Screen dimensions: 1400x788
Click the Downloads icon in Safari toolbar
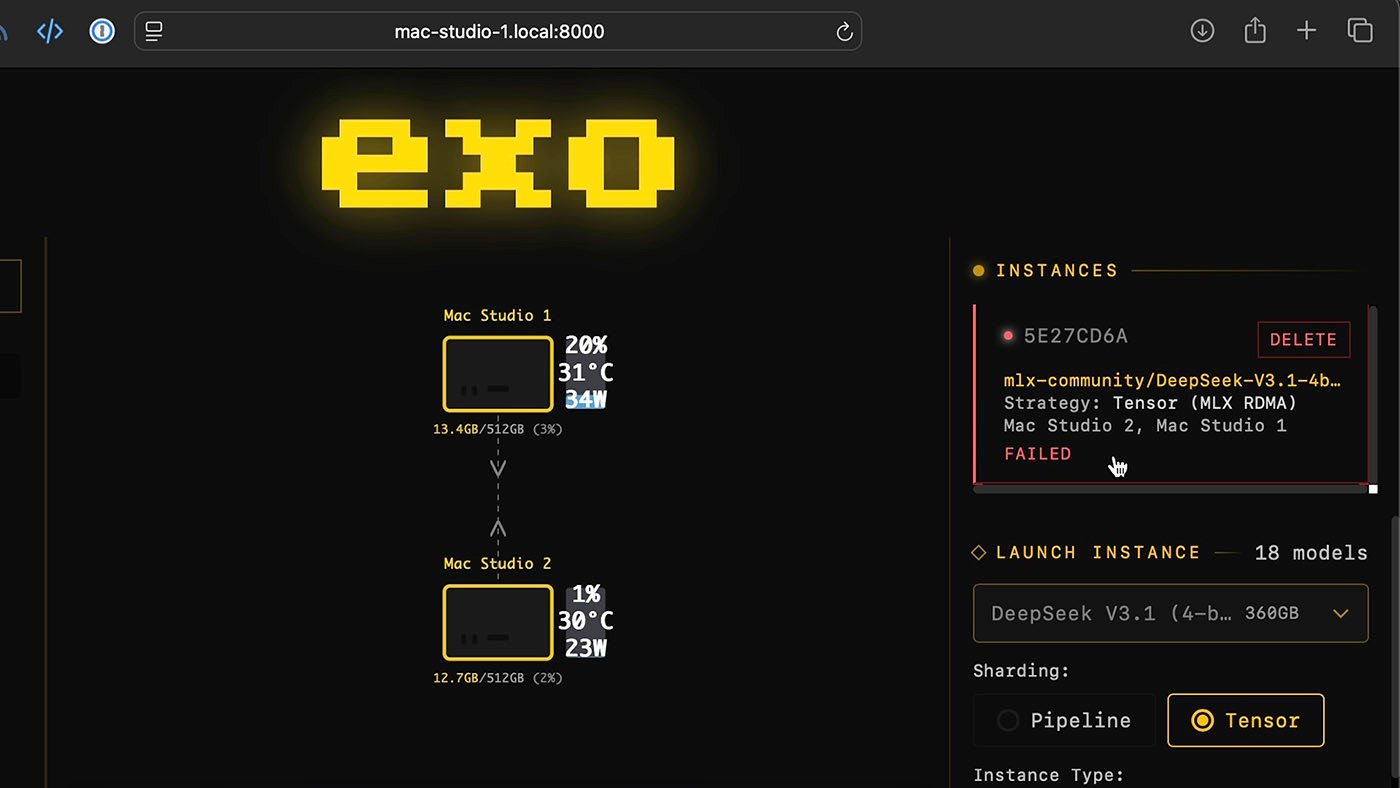click(x=1202, y=30)
